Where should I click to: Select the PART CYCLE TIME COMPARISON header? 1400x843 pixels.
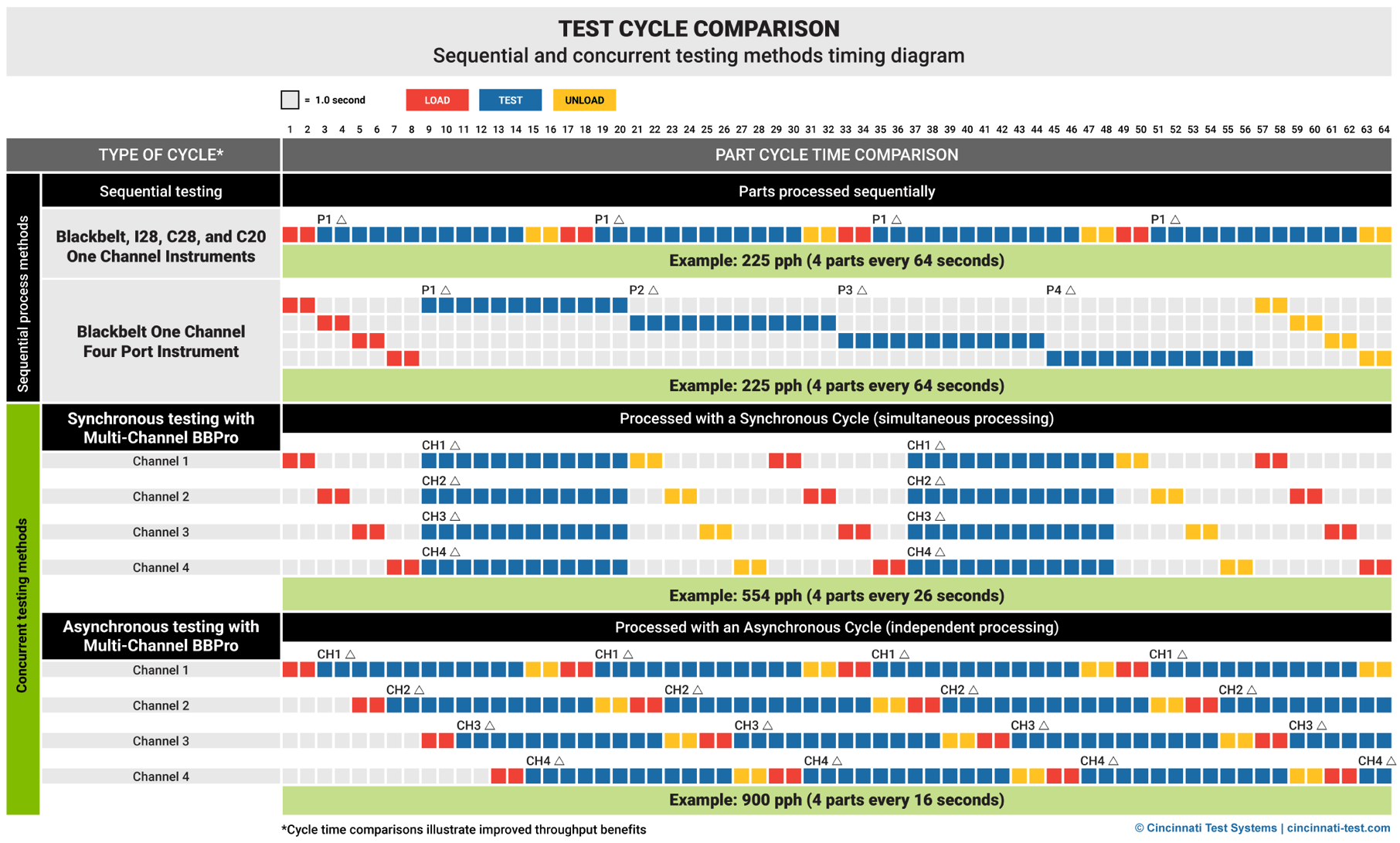[x=836, y=155]
